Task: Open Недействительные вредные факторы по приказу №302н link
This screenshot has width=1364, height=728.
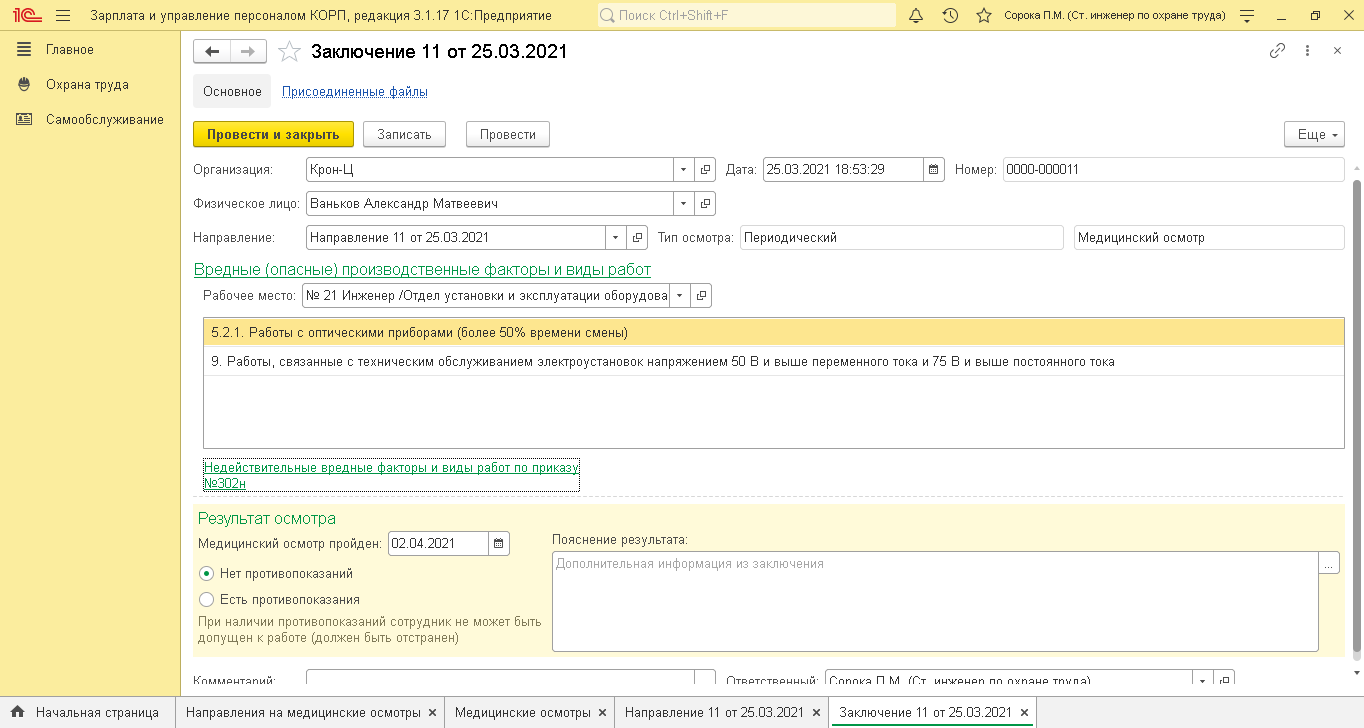Action: tap(391, 475)
